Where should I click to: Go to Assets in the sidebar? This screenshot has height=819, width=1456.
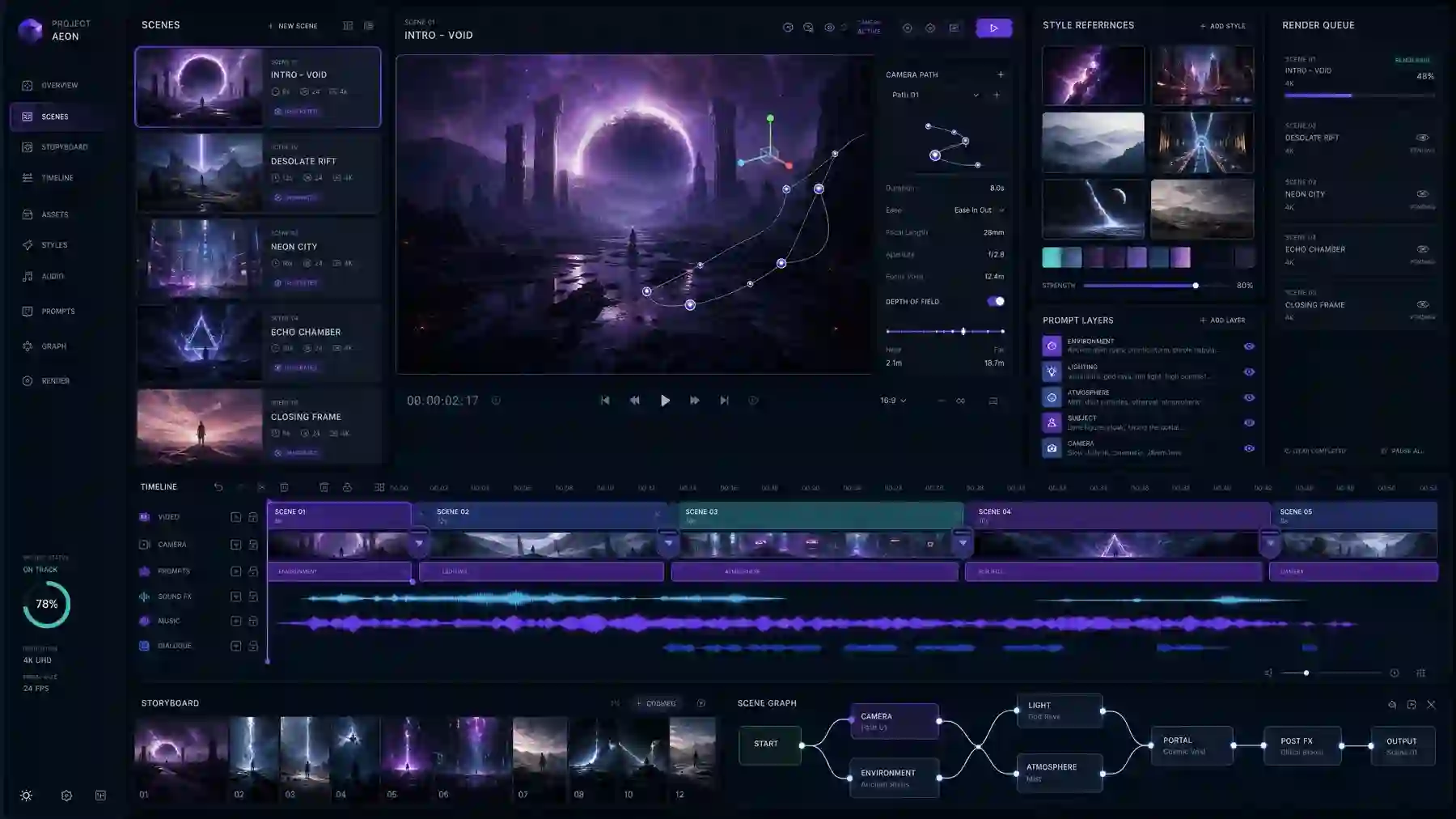click(45, 214)
